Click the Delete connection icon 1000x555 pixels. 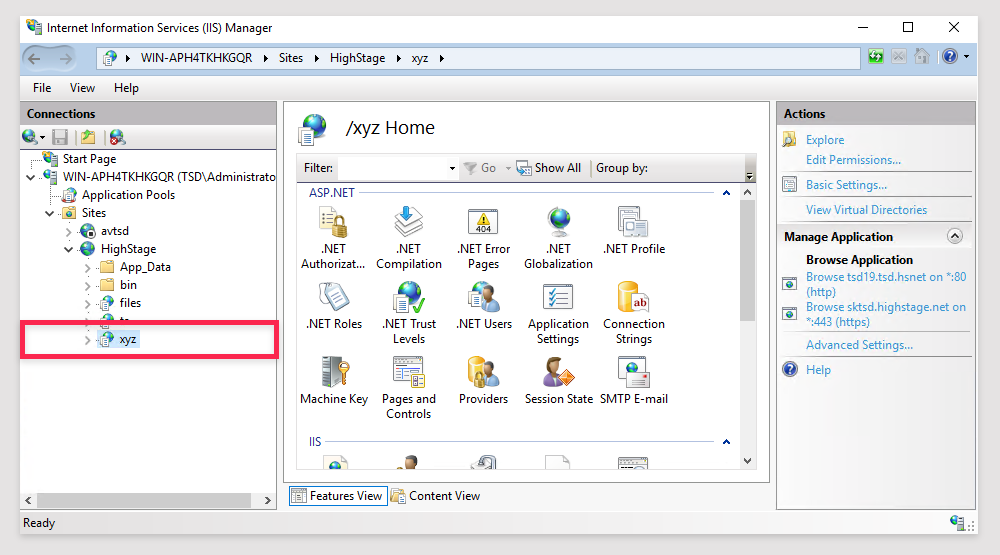coord(117,137)
